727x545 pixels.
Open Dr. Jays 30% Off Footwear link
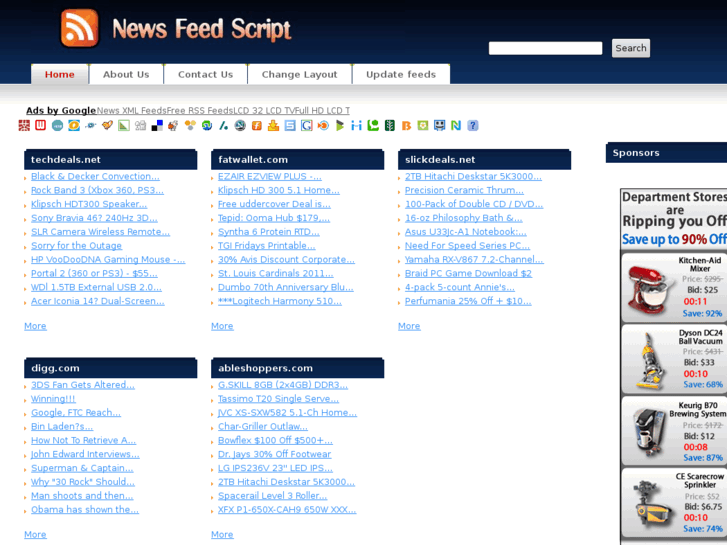(x=274, y=455)
